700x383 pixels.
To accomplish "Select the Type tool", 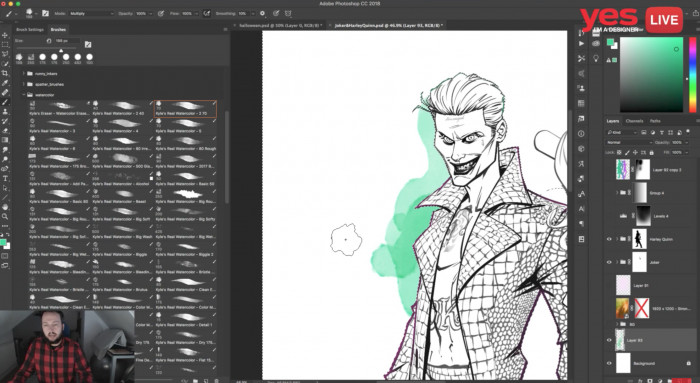I will click(x=5, y=179).
